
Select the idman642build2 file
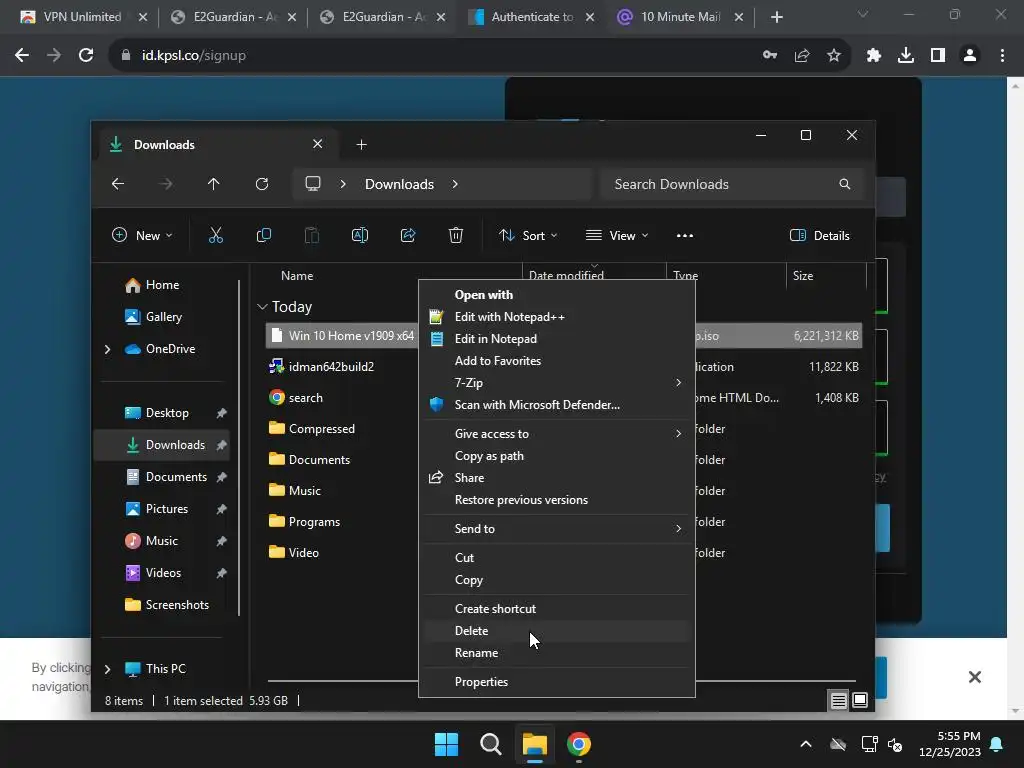[330, 366]
